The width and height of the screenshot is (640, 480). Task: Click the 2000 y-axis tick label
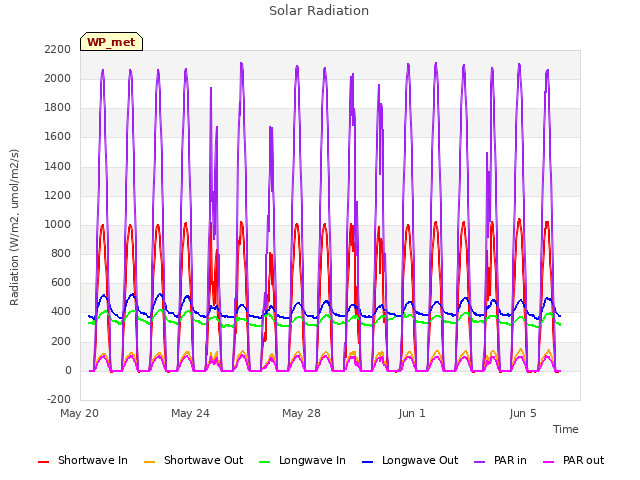tap(58, 78)
